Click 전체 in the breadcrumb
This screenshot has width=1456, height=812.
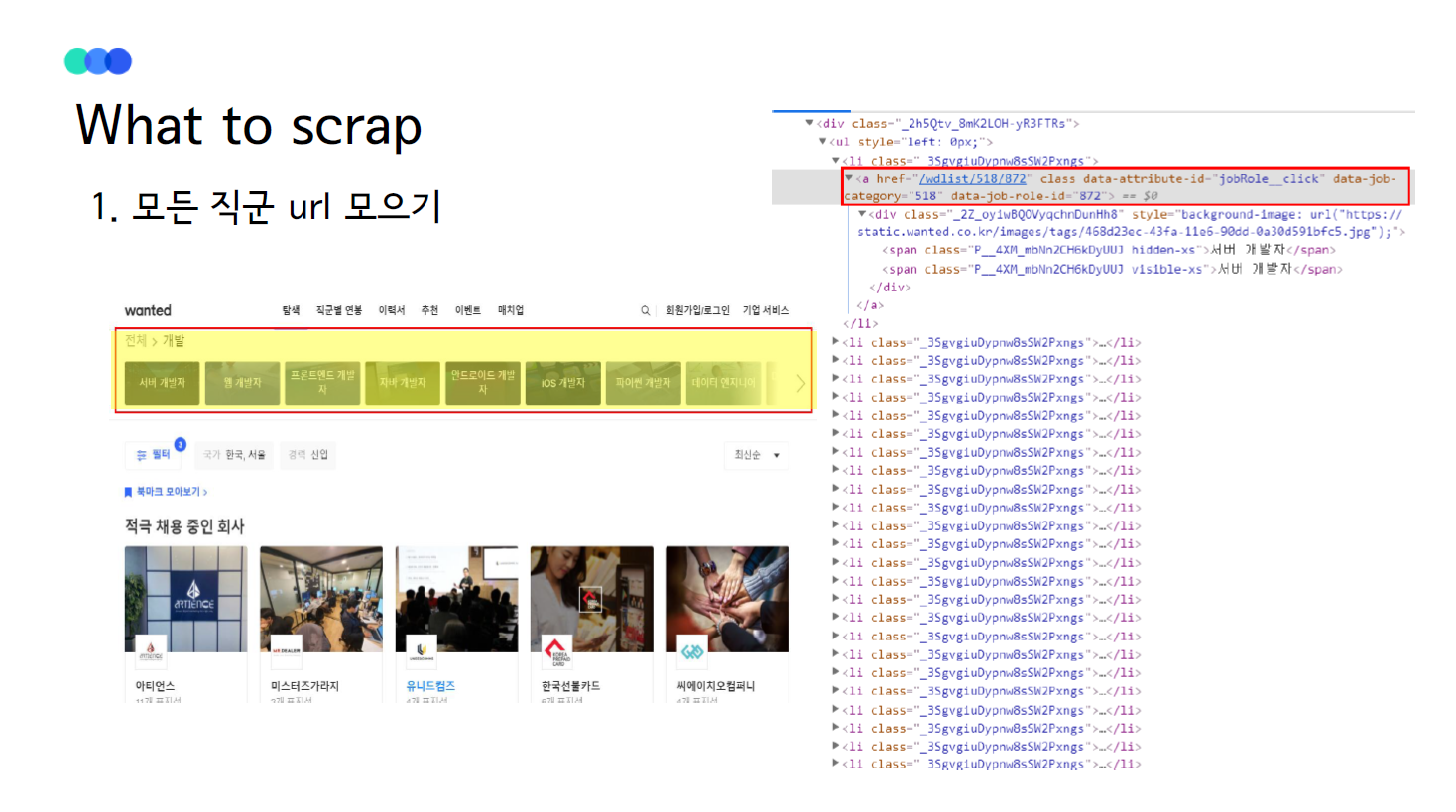136,340
